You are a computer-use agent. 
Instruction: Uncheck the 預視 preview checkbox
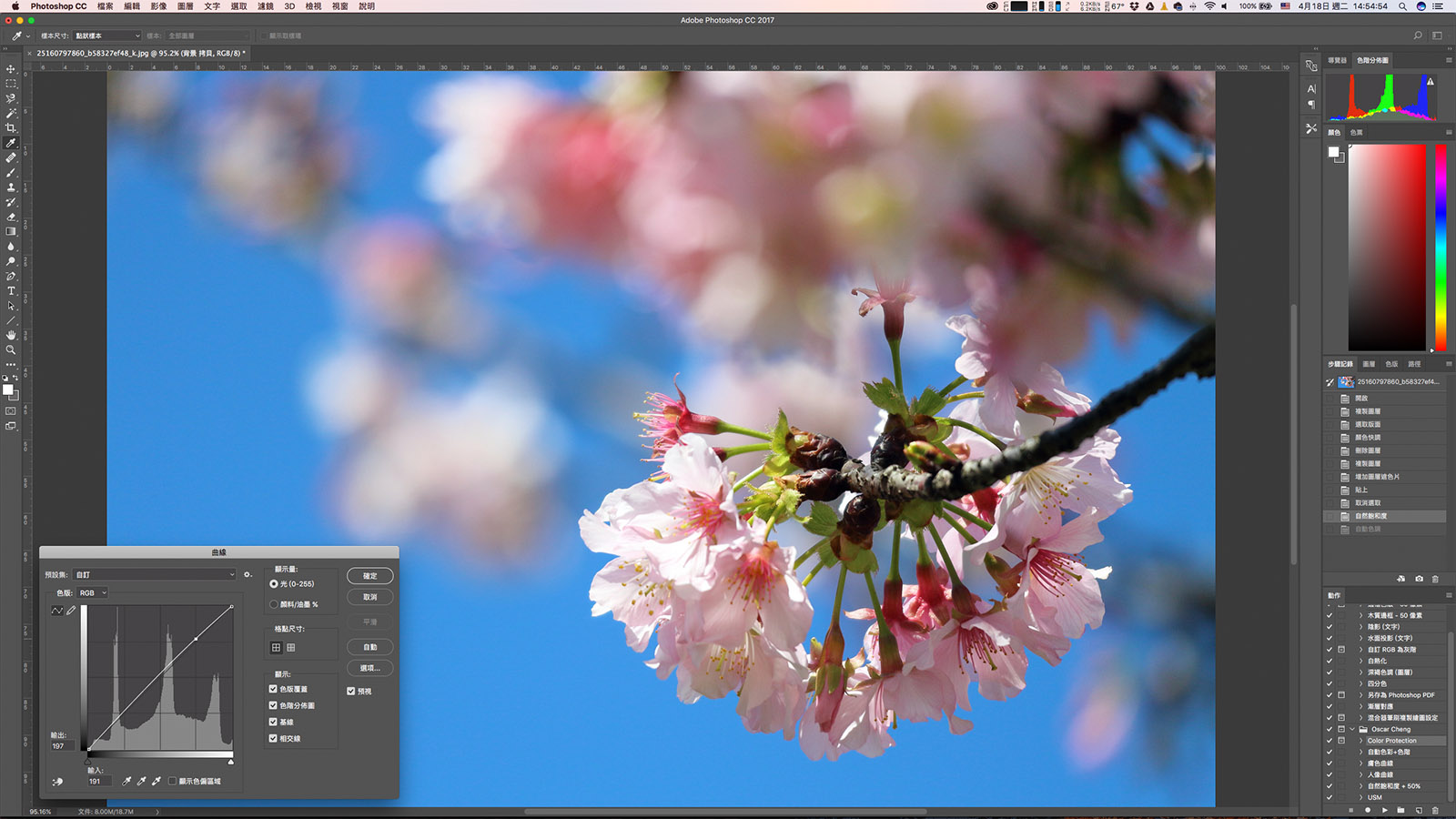point(351,692)
